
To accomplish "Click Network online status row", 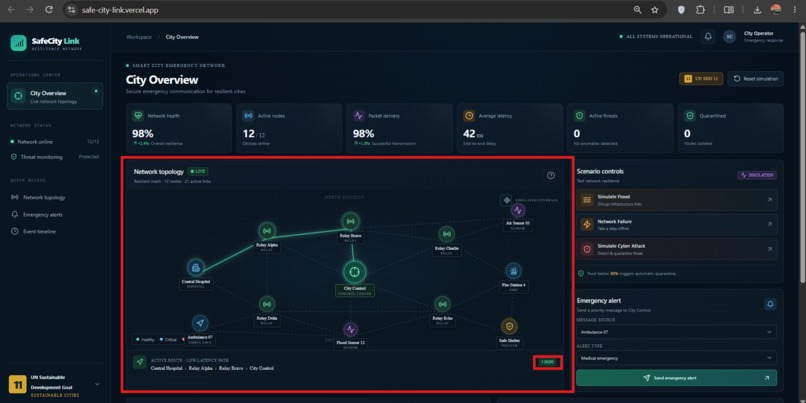I will [54, 141].
